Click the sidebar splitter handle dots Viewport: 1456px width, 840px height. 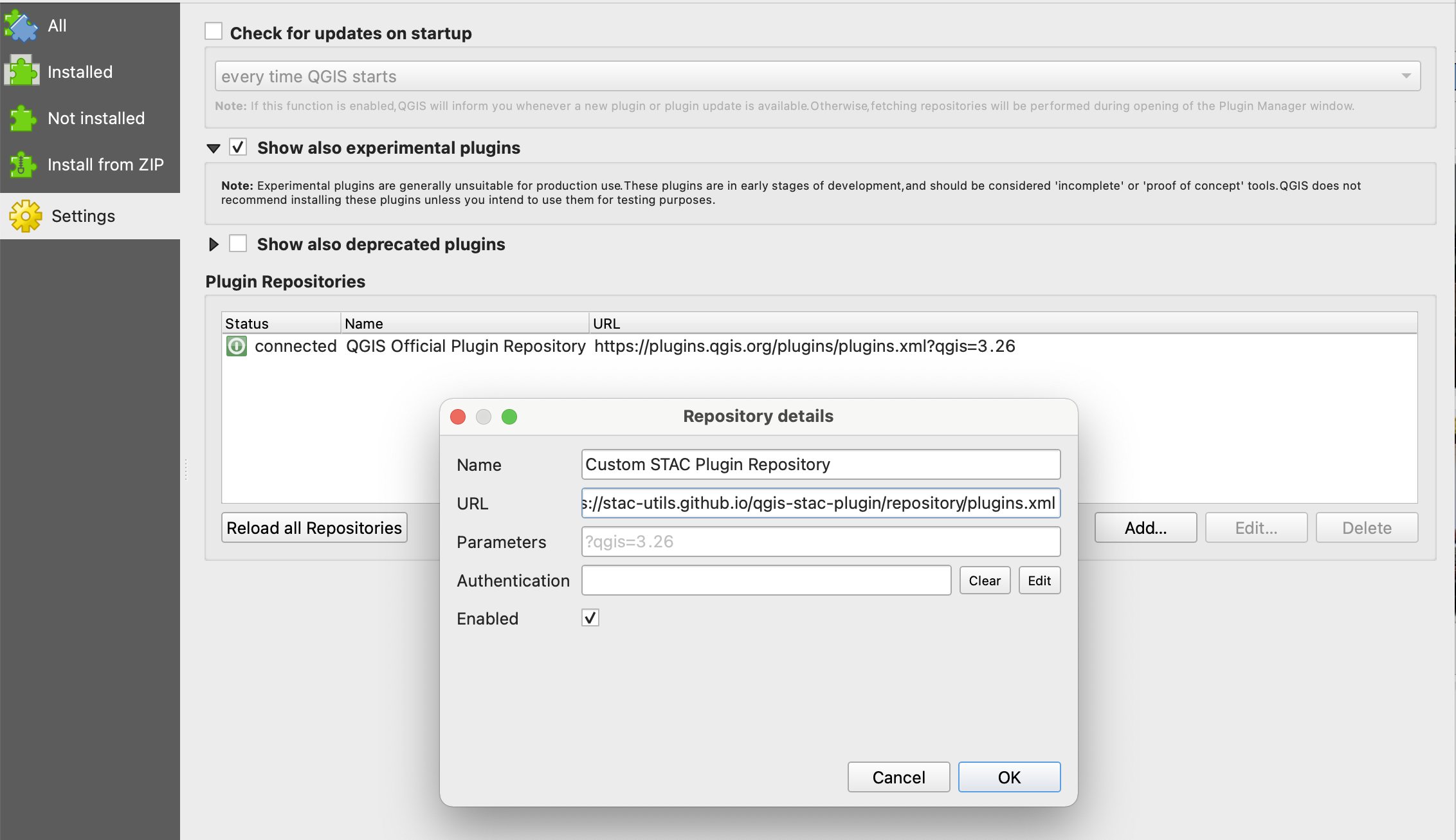point(186,470)
